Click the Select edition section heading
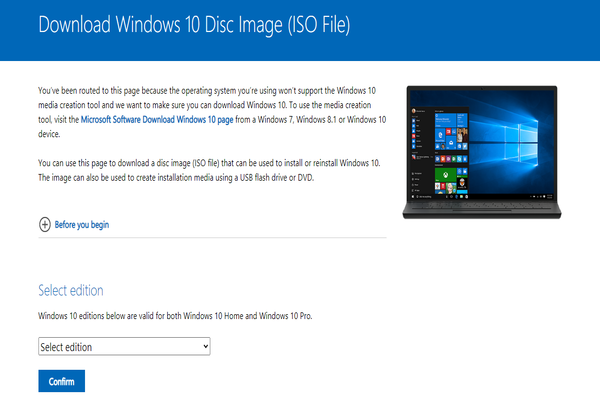This screenshot has width=600, height=400. point(71,291)
